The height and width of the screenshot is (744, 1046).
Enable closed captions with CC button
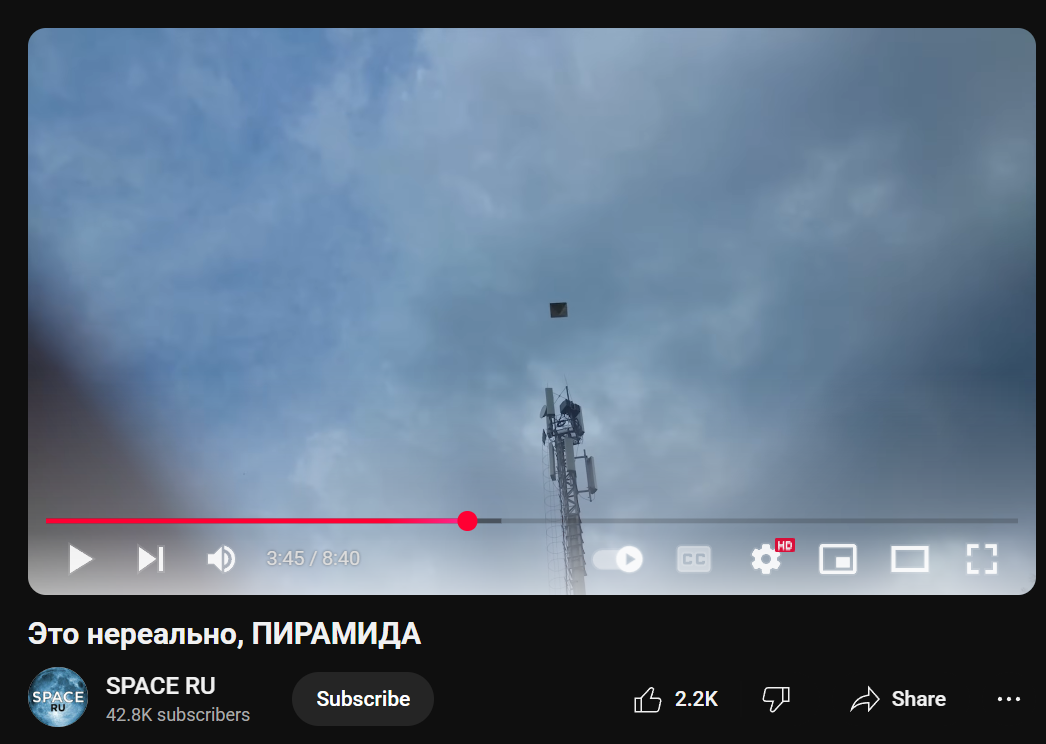coord(694,559)
